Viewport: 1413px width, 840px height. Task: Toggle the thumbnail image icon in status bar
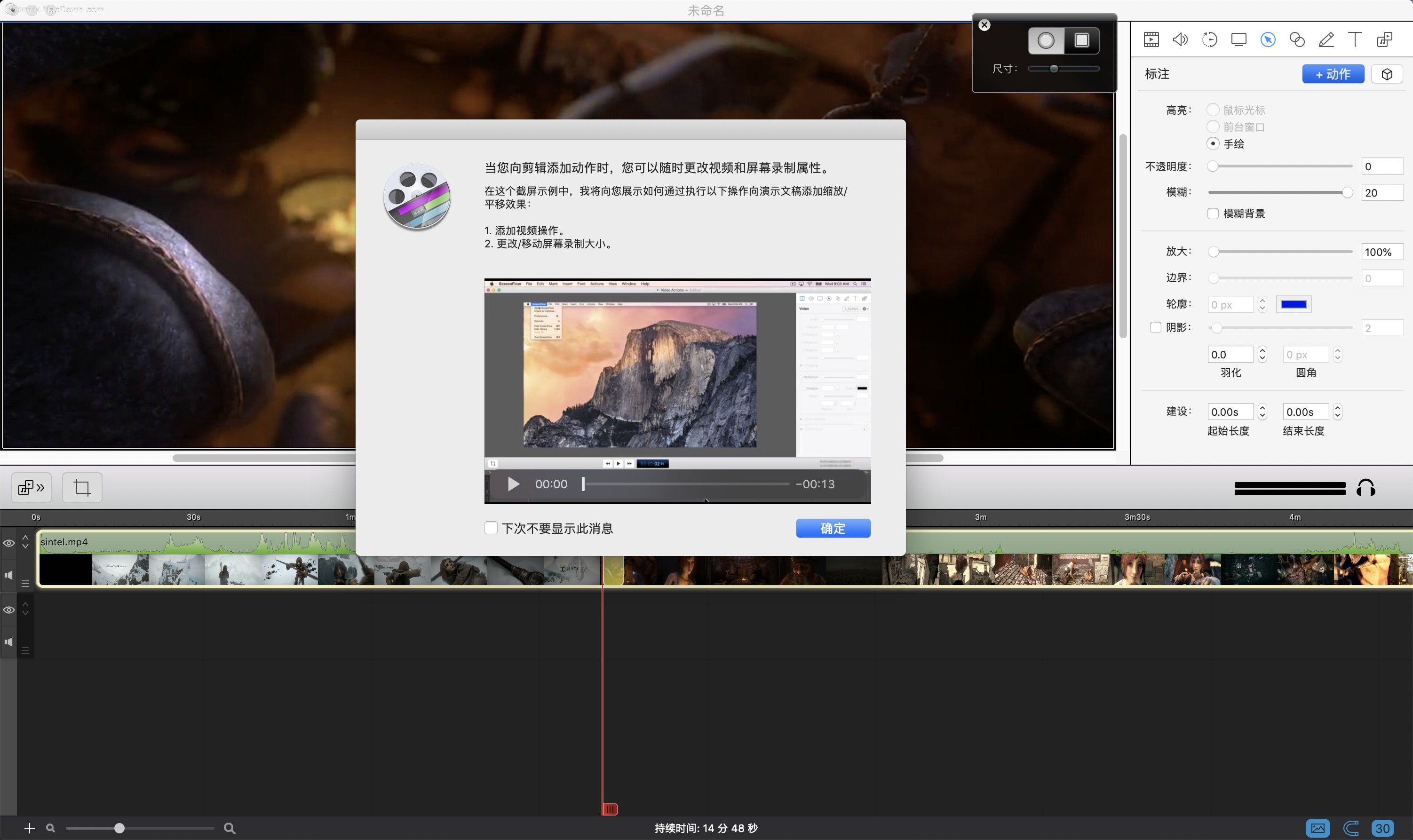pyautogui.click(x=1318, y=828)
